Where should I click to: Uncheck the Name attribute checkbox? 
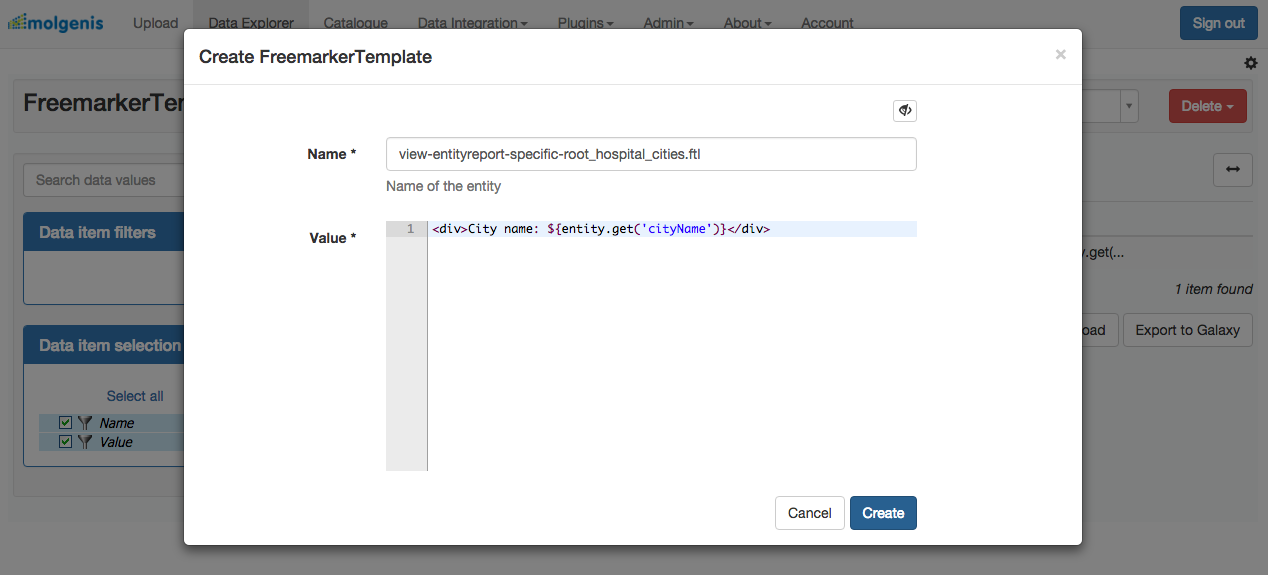pyautogui.click(x=66, y=423)
